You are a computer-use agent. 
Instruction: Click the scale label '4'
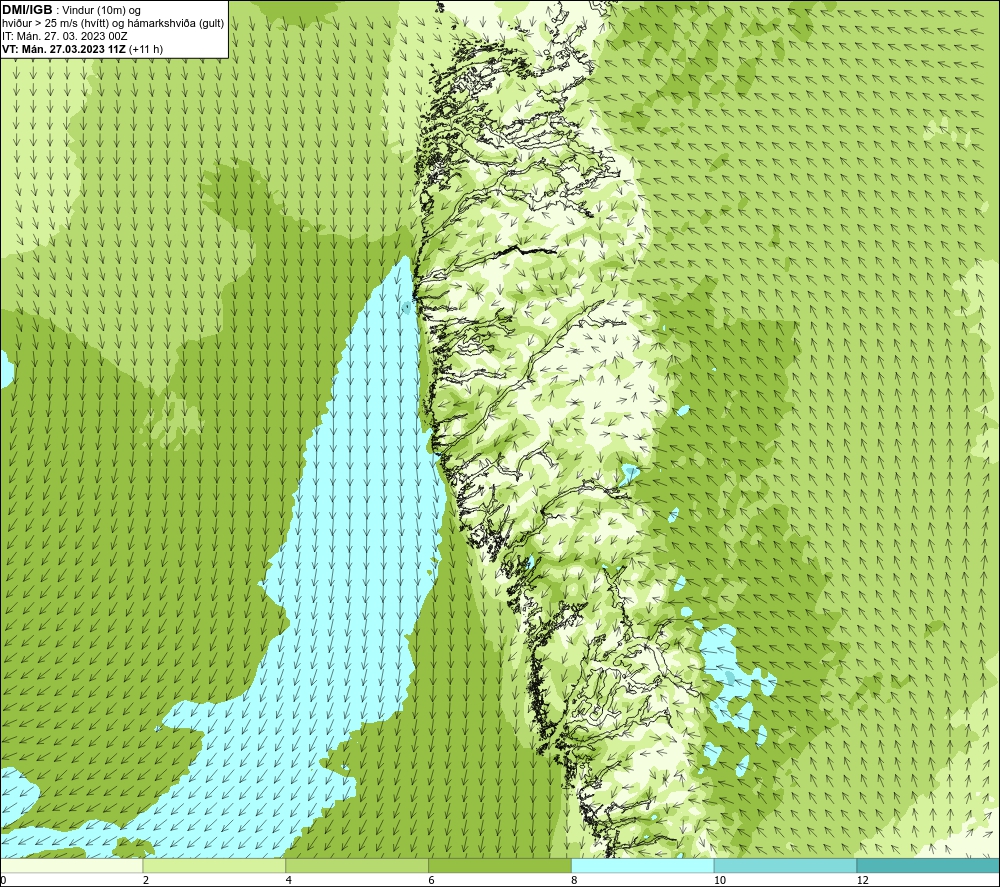click(289, 880)
